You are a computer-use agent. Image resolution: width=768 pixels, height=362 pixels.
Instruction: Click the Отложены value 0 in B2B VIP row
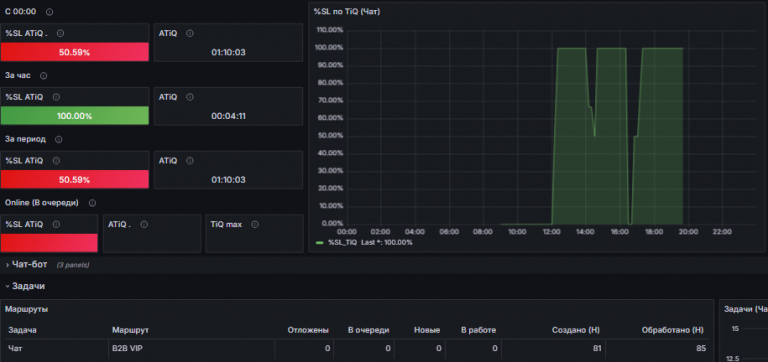coord(328,348)
